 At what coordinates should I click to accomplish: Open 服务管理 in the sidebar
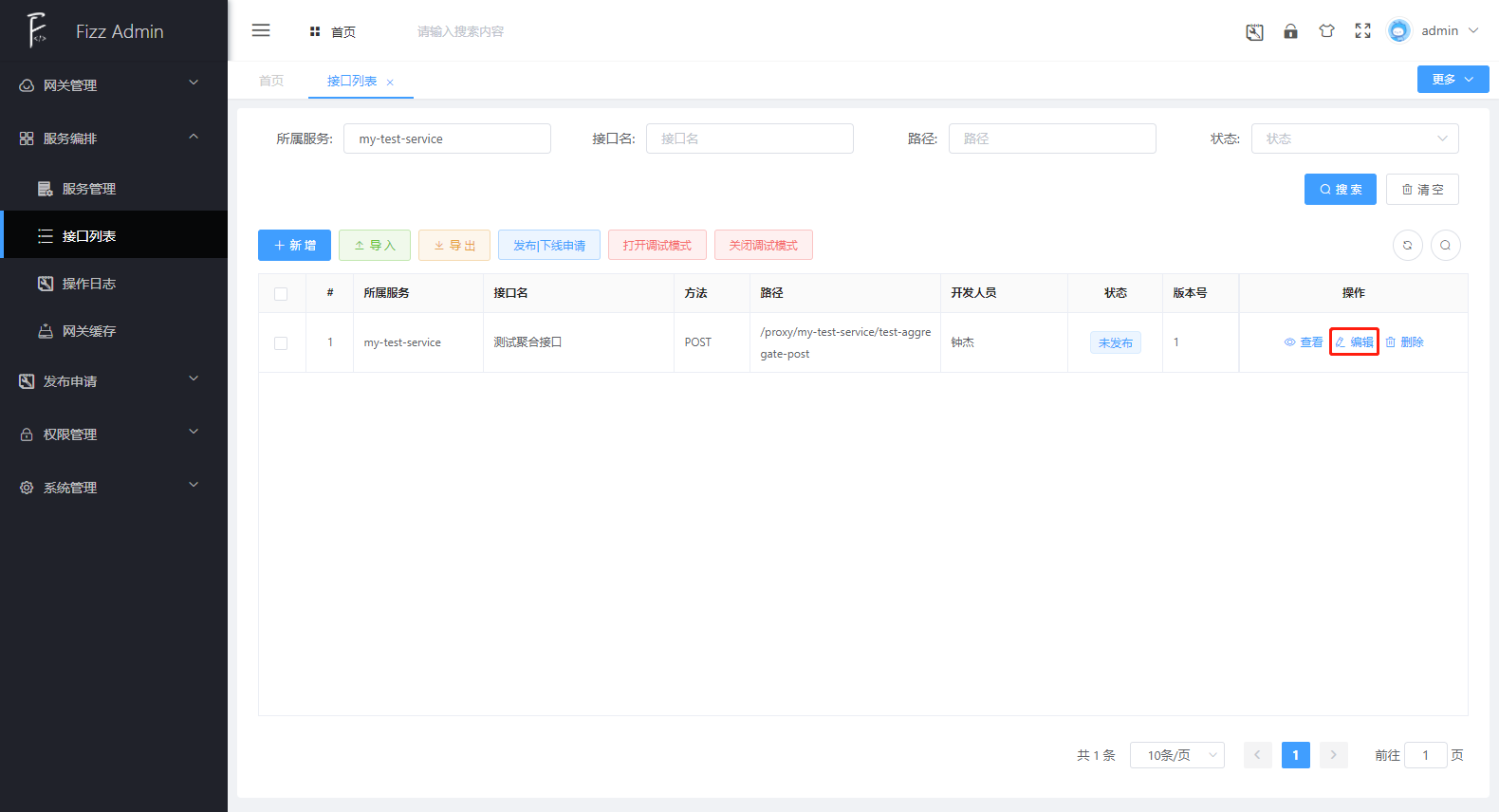pos(89,189)
